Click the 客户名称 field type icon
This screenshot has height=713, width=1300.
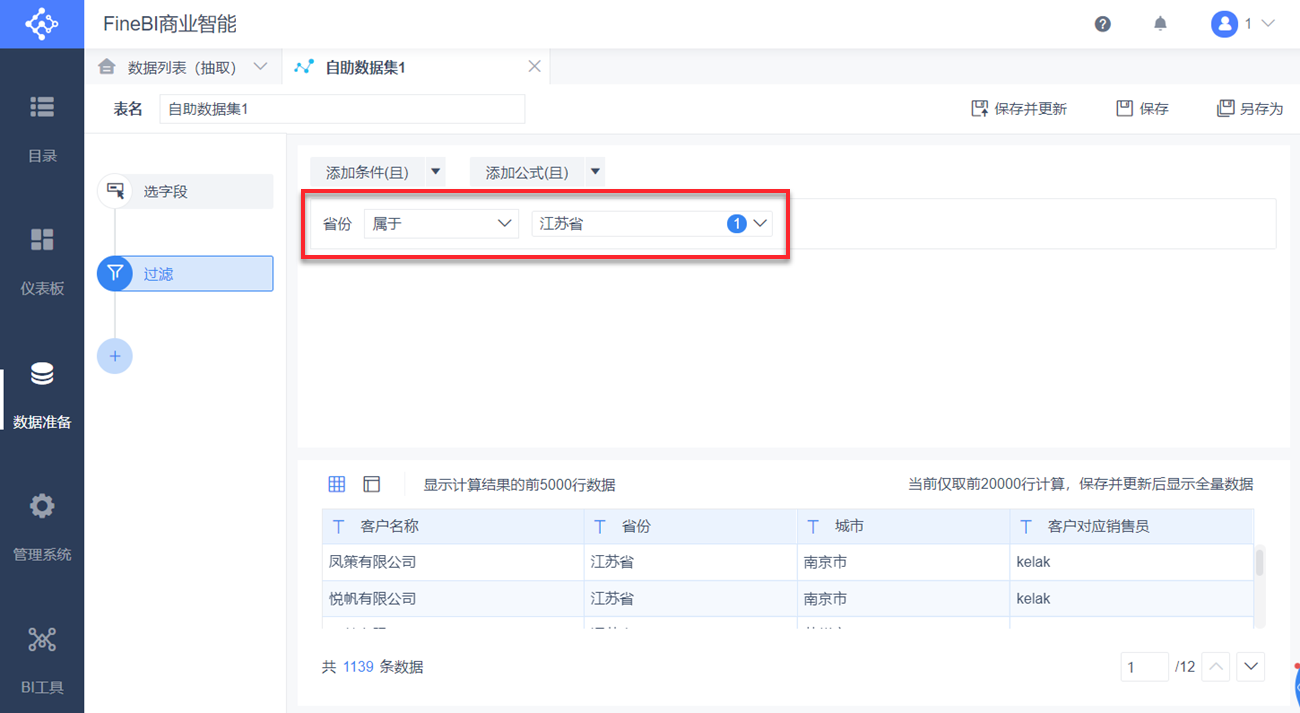pyautogui.click(x=338, y=526)
